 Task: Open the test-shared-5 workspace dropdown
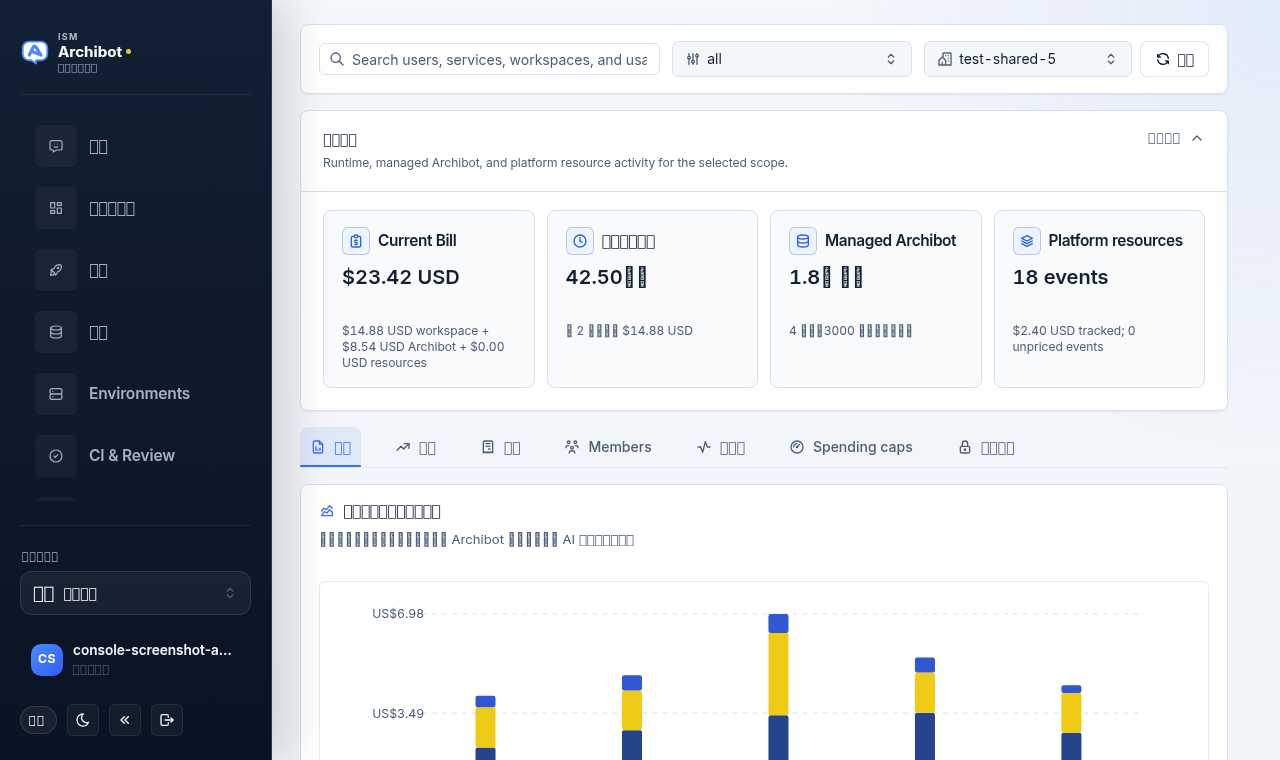1028,59
